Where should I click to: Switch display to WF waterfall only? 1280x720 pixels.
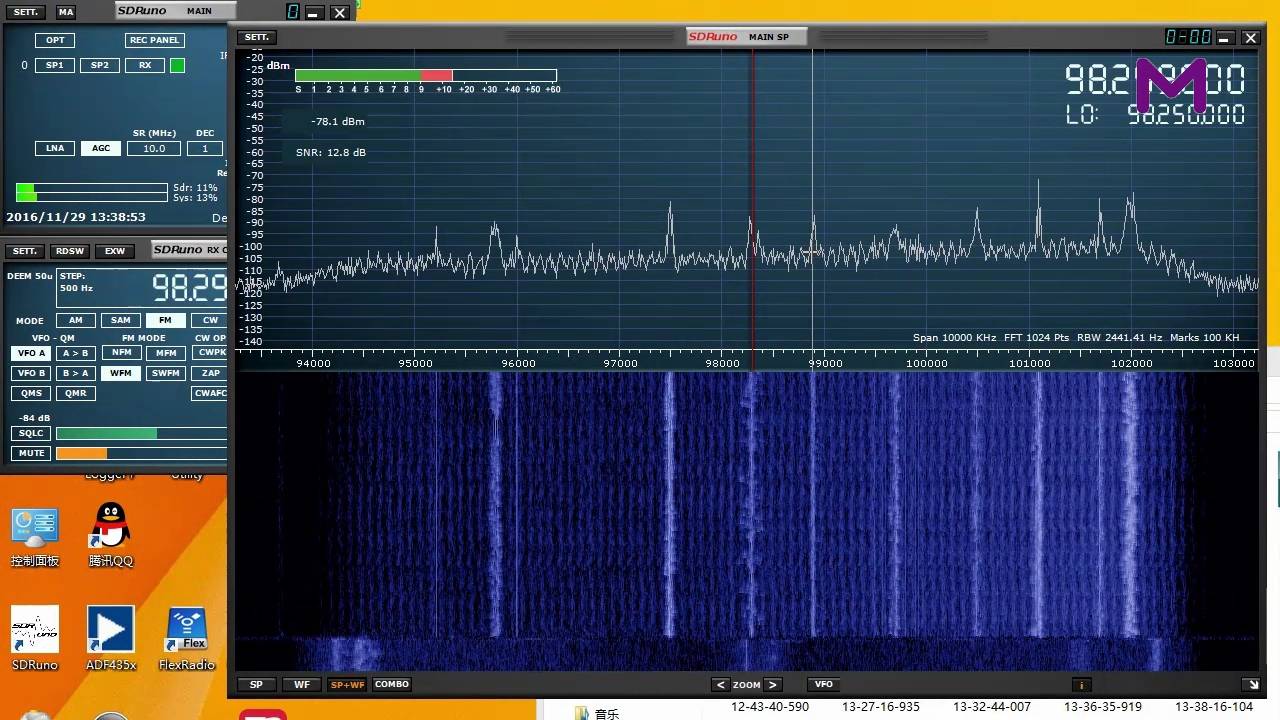point(301,685)
